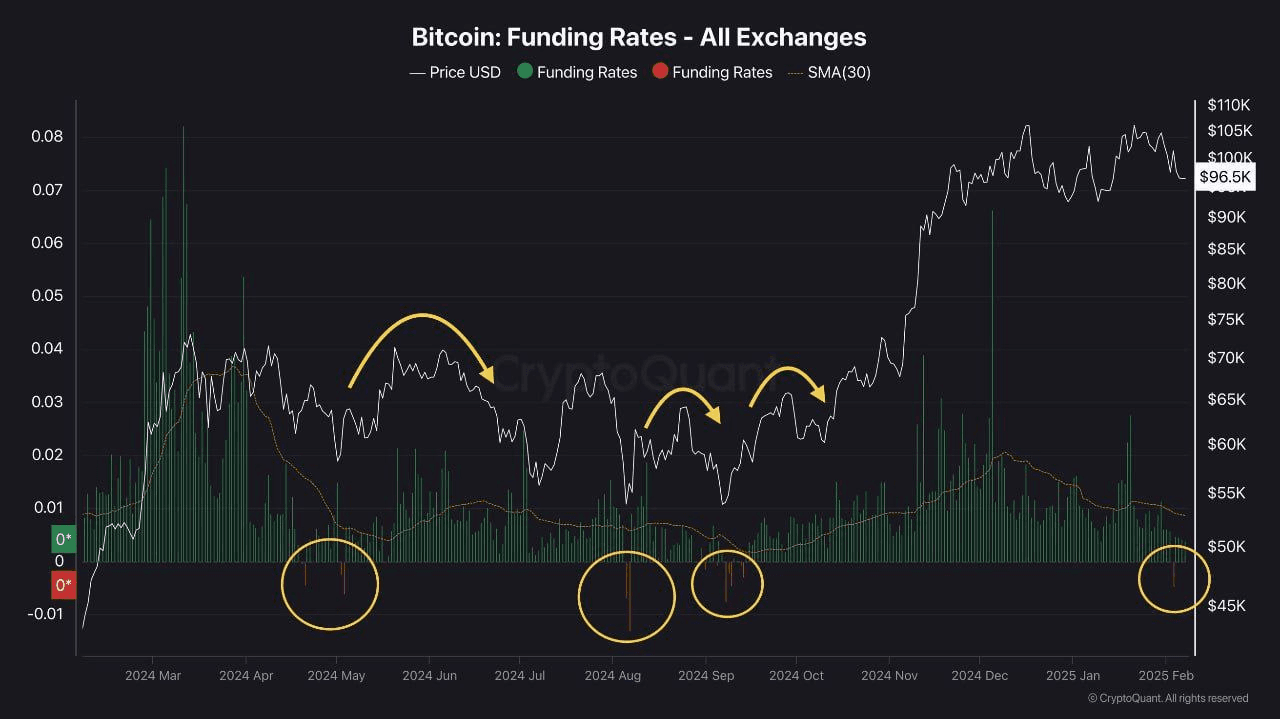
Task: Click the yellow circle near 2024 Sep
Action: pos(727,583)
